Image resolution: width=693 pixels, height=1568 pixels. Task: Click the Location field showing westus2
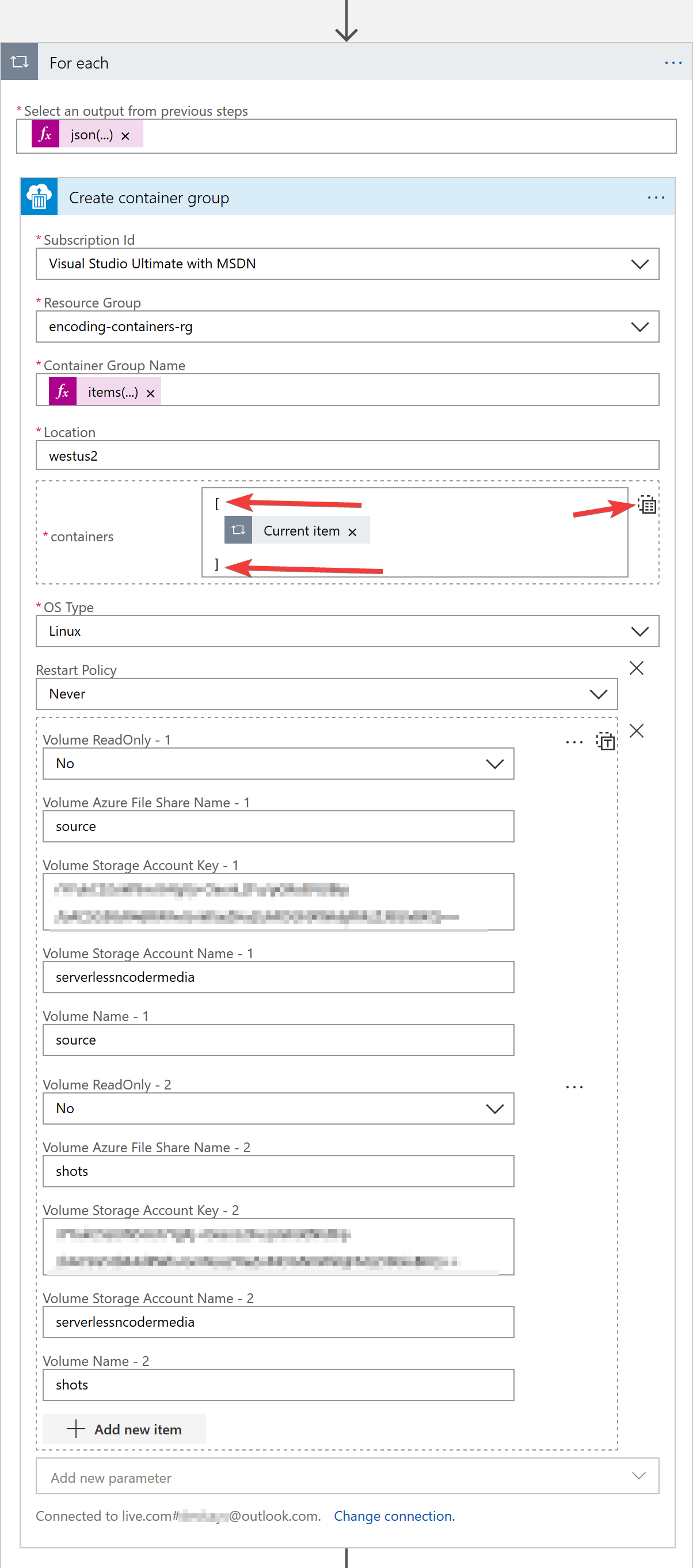click(x=347, y=455)
